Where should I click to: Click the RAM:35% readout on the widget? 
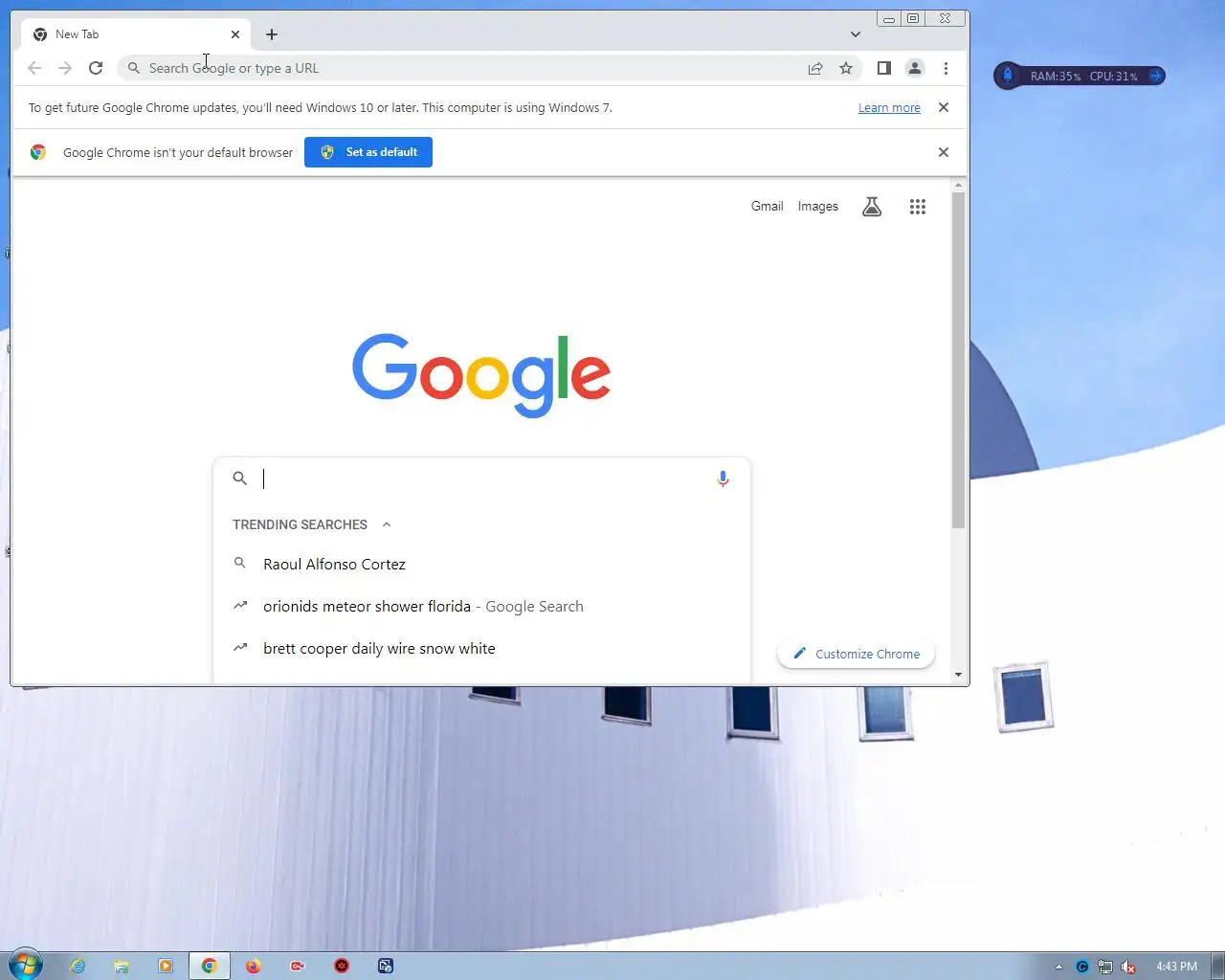(x=1056, y=77)
